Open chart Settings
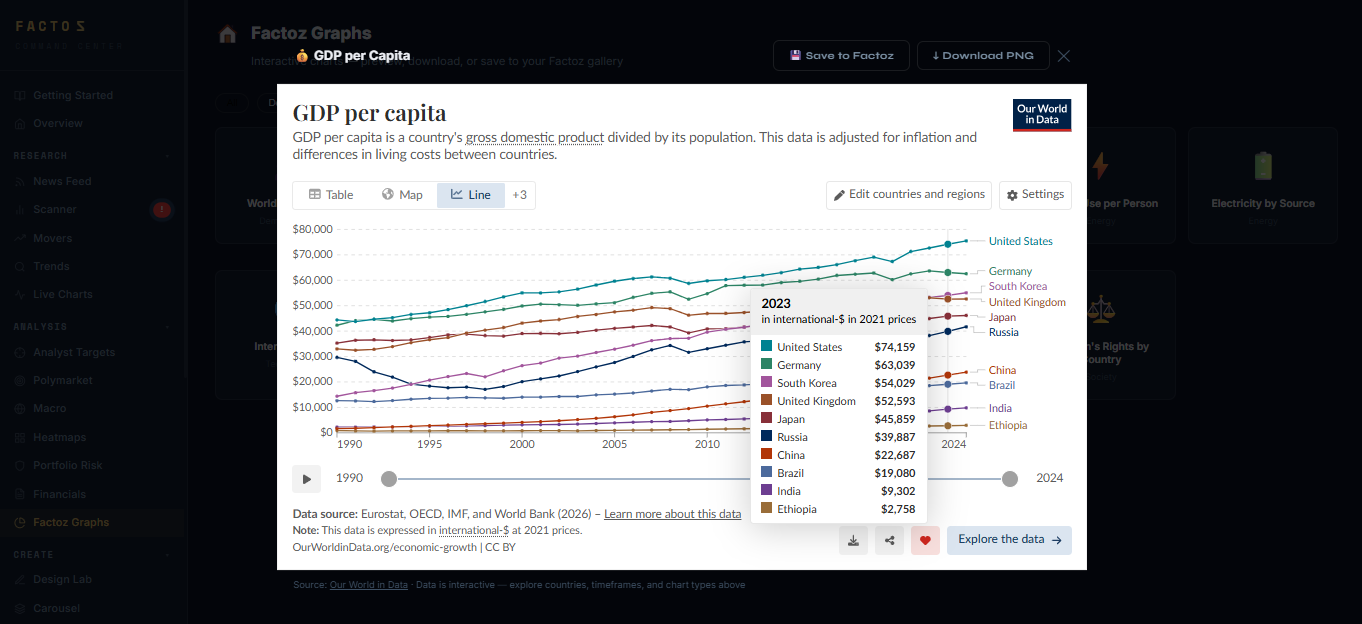 point(1035,195)
